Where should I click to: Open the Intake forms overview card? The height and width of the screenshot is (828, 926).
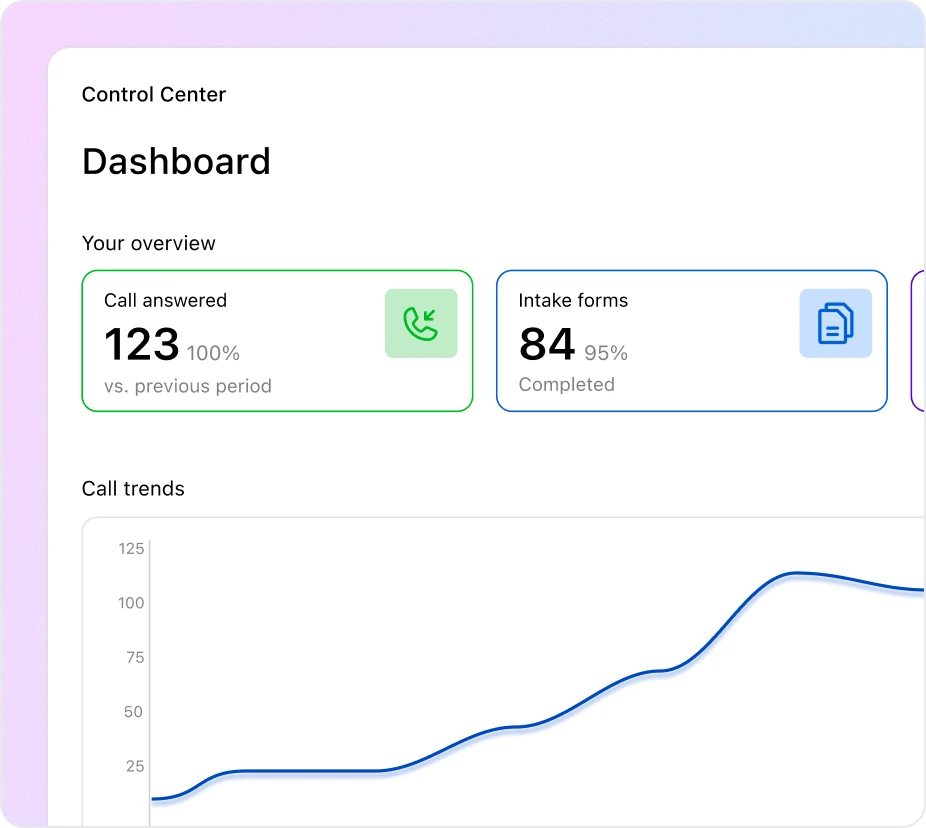click(691, 341)
